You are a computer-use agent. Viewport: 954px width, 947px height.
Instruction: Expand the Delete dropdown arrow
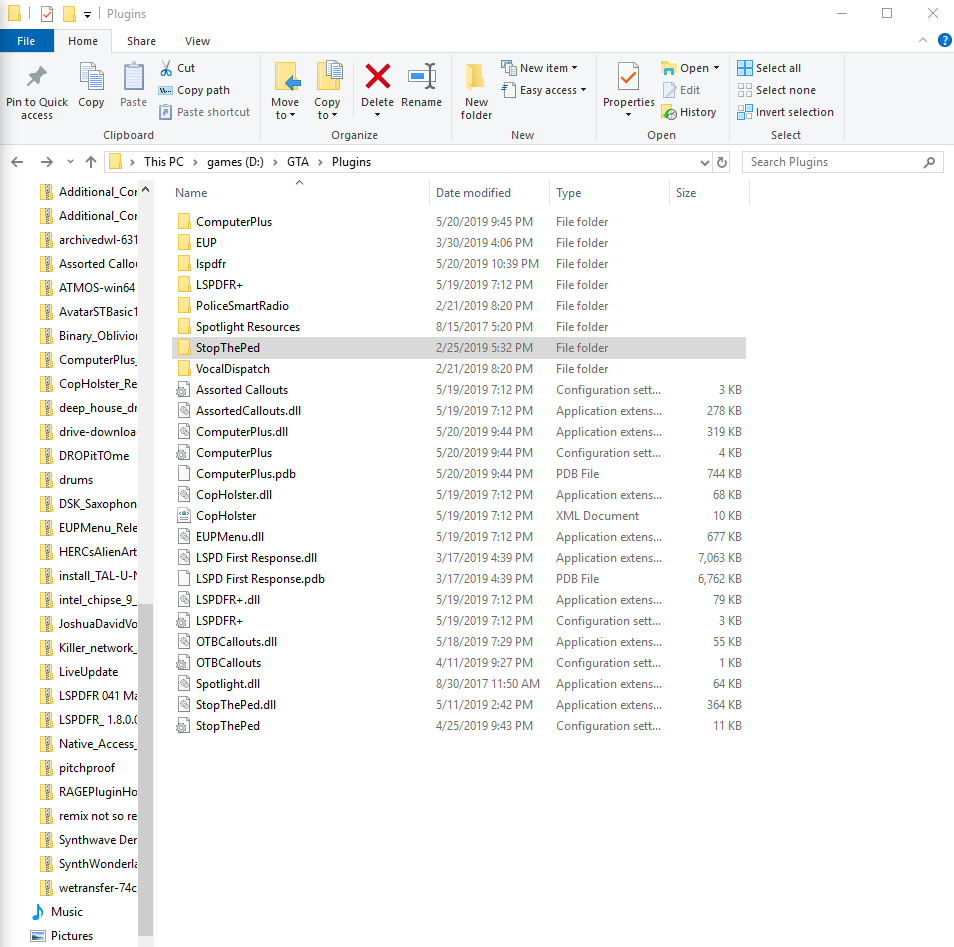[x=377, y=115]
